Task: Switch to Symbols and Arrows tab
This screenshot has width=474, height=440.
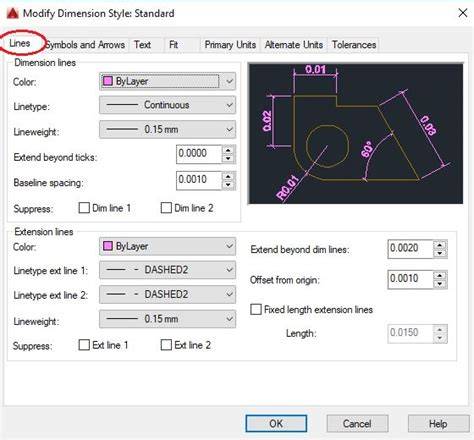Action: (x=85, y=45)
